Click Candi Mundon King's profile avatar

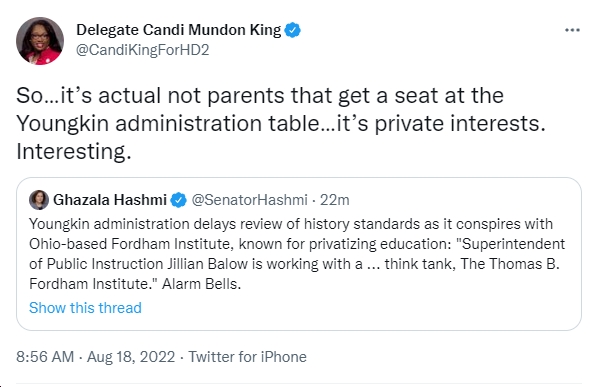click(40, 41)
